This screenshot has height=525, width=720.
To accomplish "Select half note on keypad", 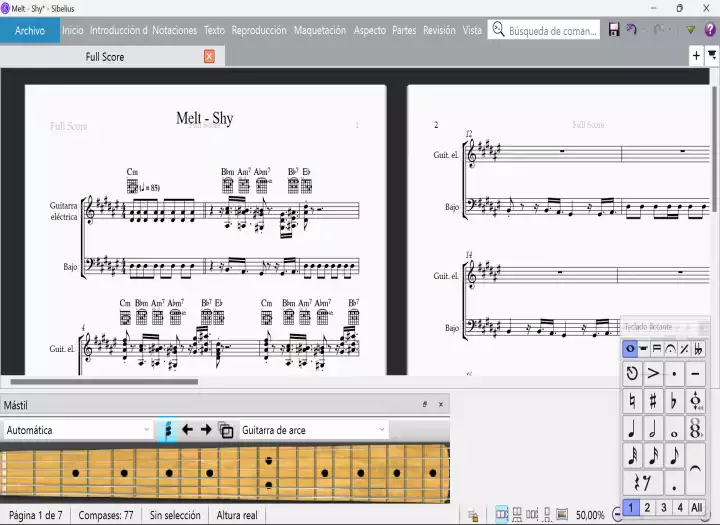I will (652, 428).
